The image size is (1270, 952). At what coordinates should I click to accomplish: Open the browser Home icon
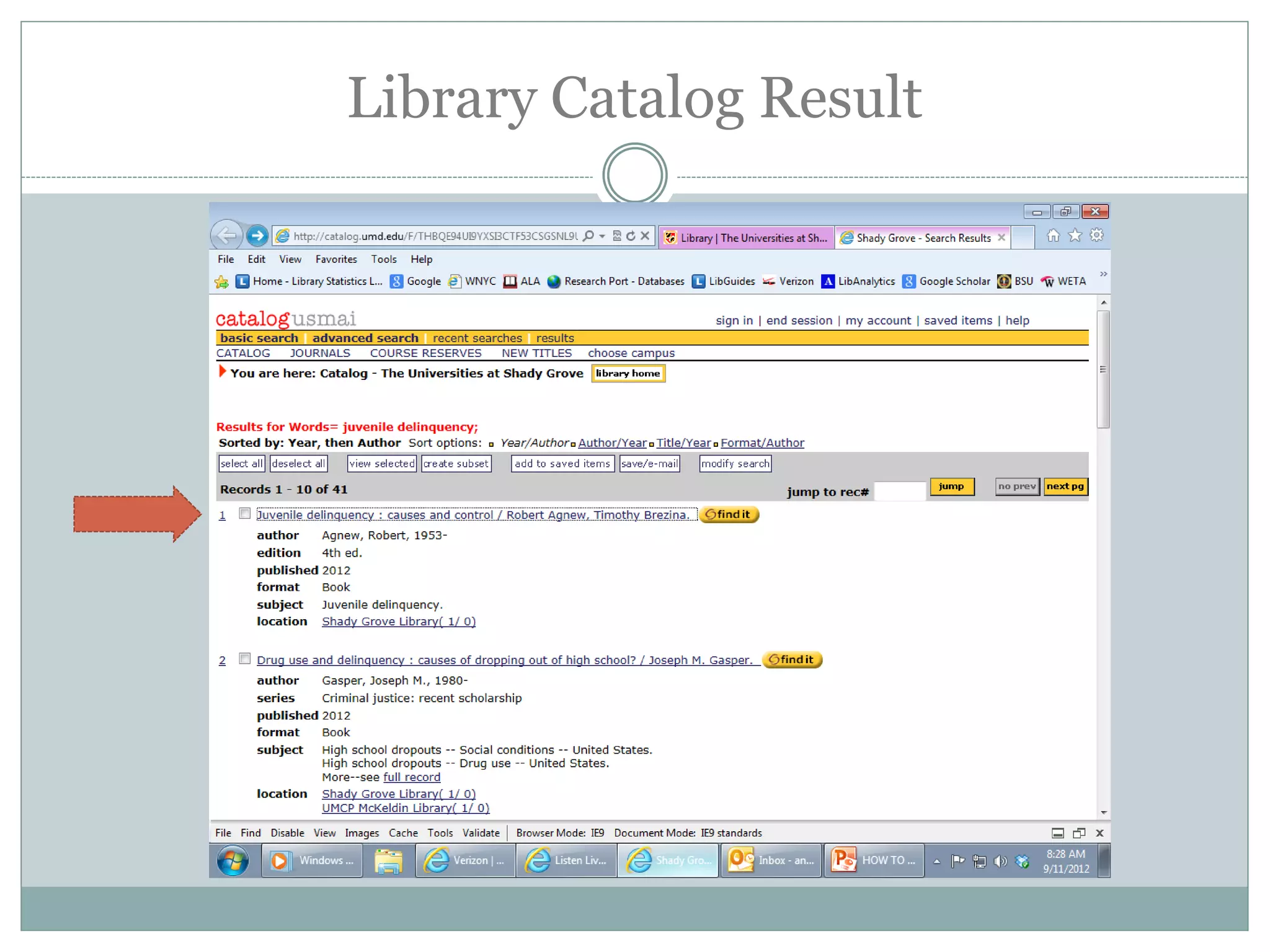1053,236
